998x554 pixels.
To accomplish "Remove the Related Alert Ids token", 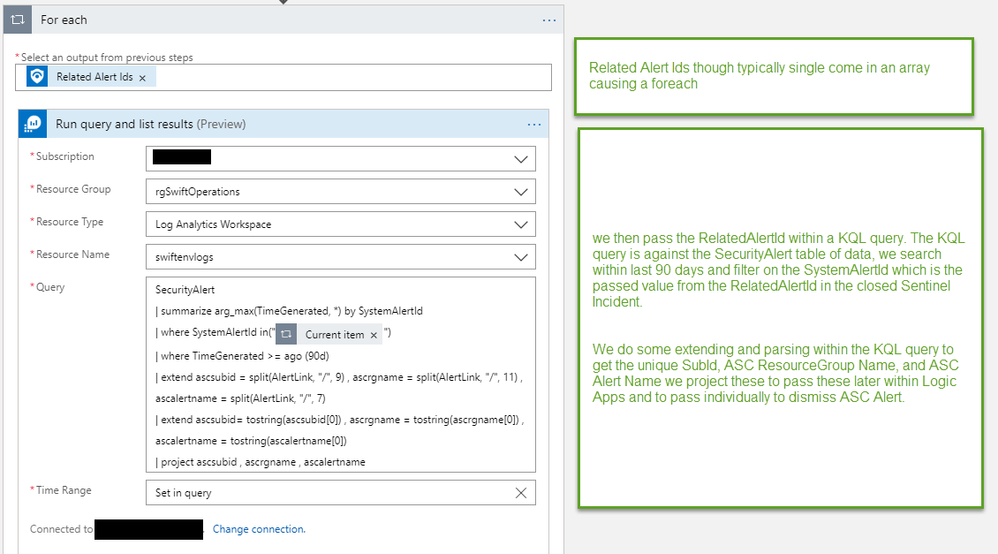I will 143,78.
